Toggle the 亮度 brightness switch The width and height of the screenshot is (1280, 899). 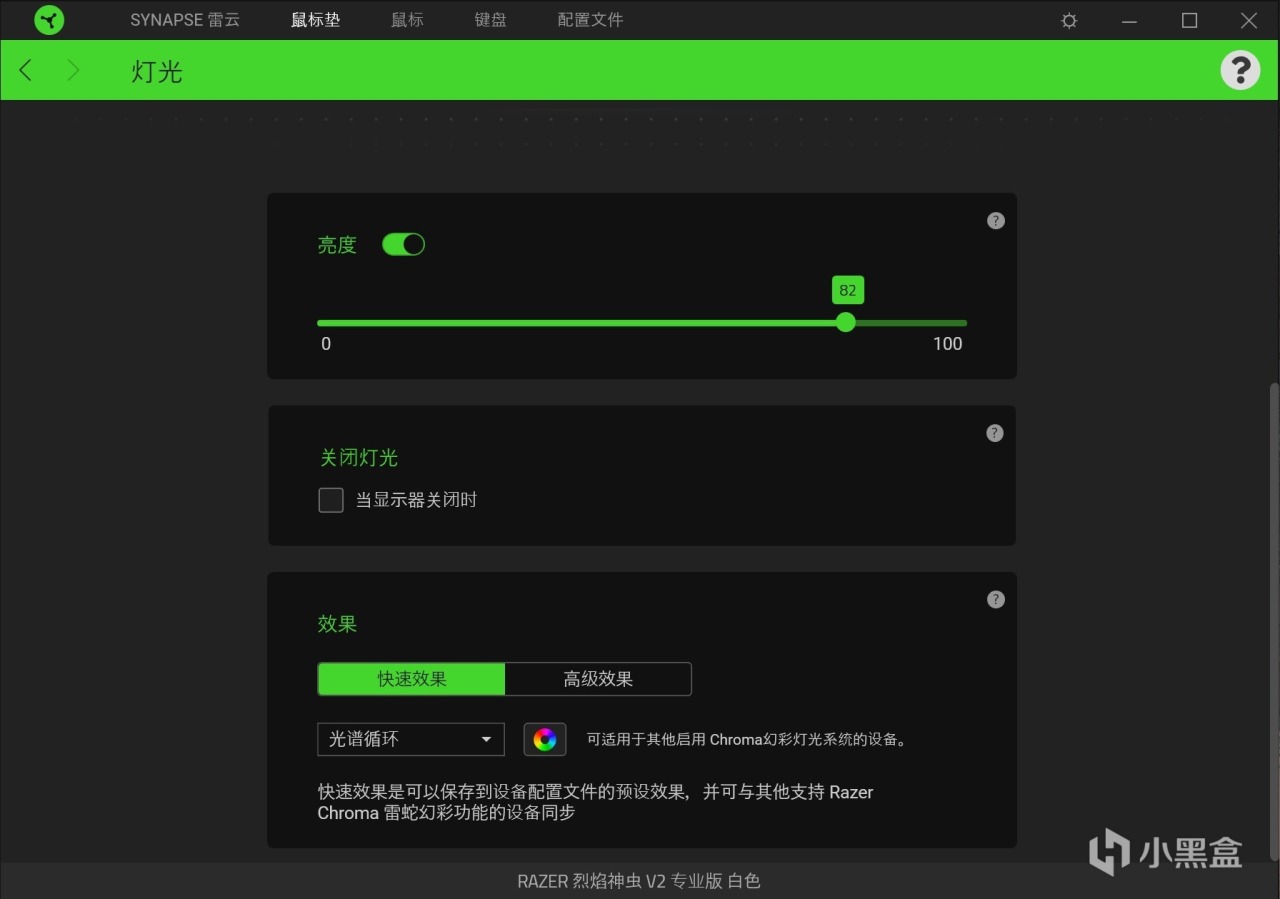tap(404, 245)
